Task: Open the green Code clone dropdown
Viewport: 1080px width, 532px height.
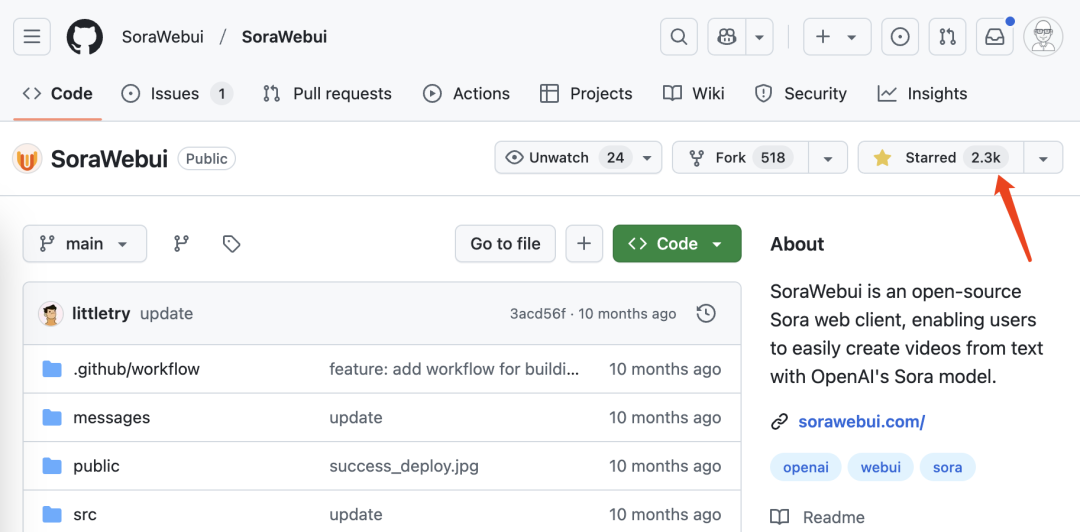Action: tap(677, 244)
